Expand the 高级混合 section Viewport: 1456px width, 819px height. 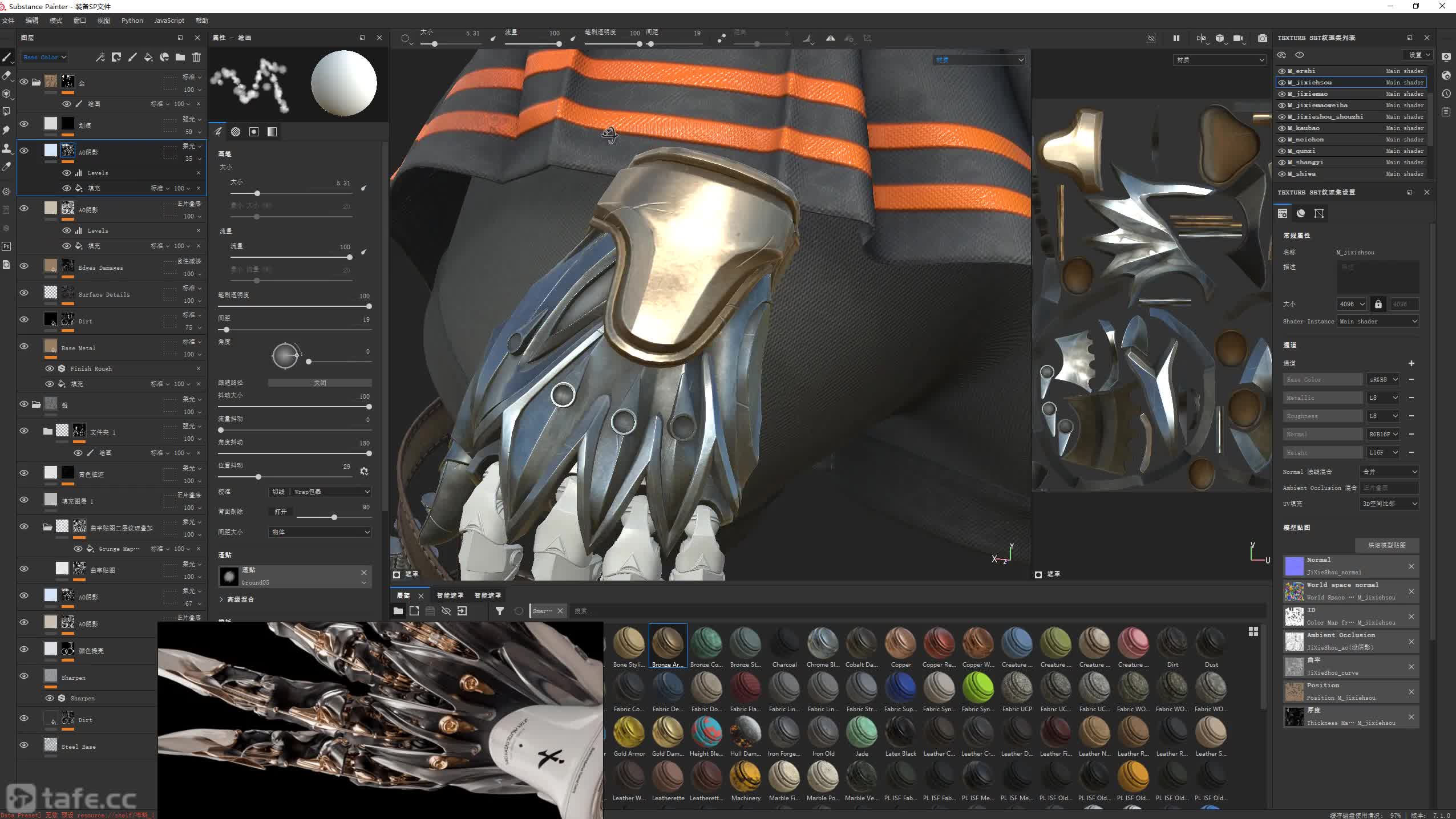pos(236,599)
